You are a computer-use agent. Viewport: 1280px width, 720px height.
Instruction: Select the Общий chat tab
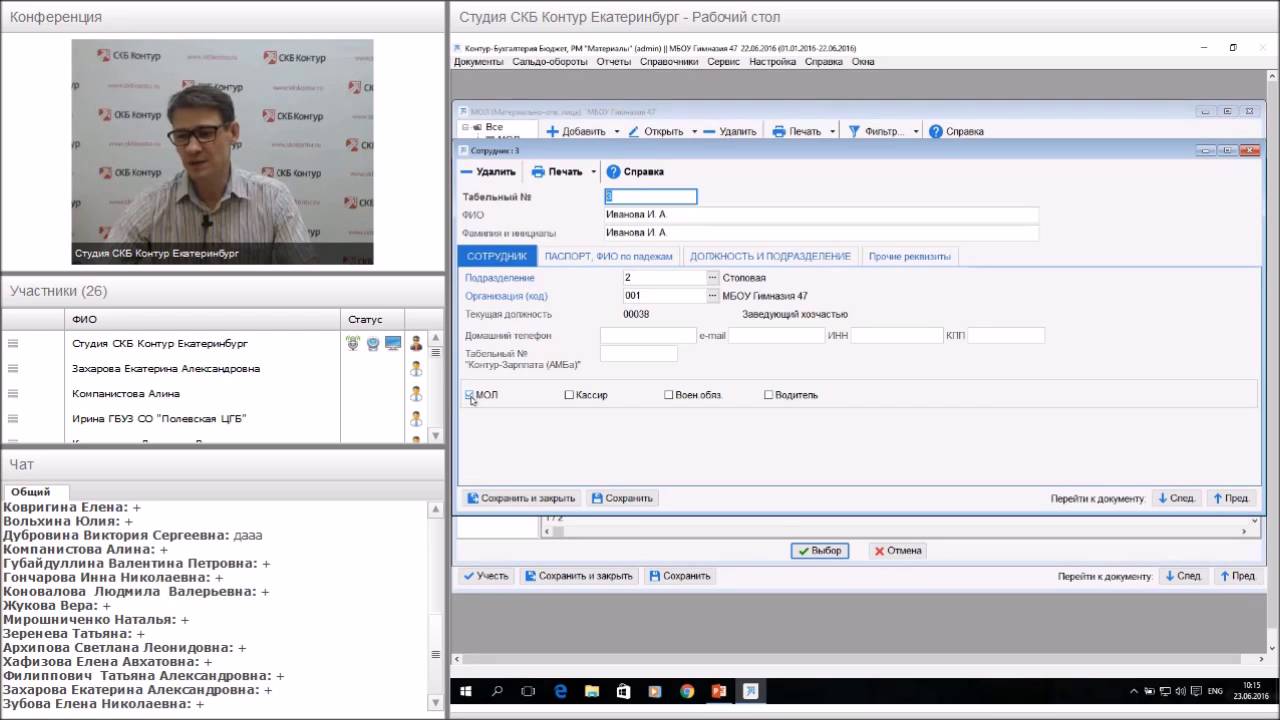(31, 492)
